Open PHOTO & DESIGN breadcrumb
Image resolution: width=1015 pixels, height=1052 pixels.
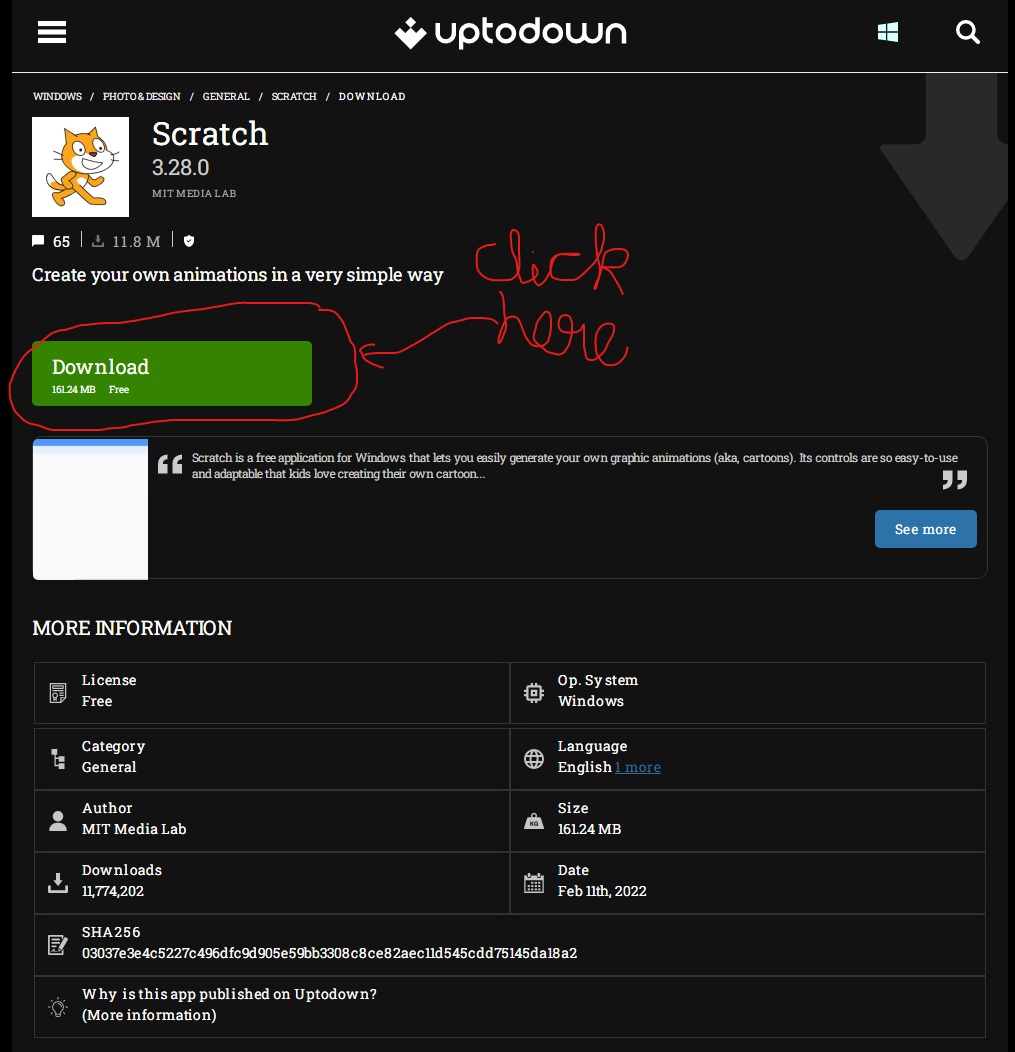point(142,97)
